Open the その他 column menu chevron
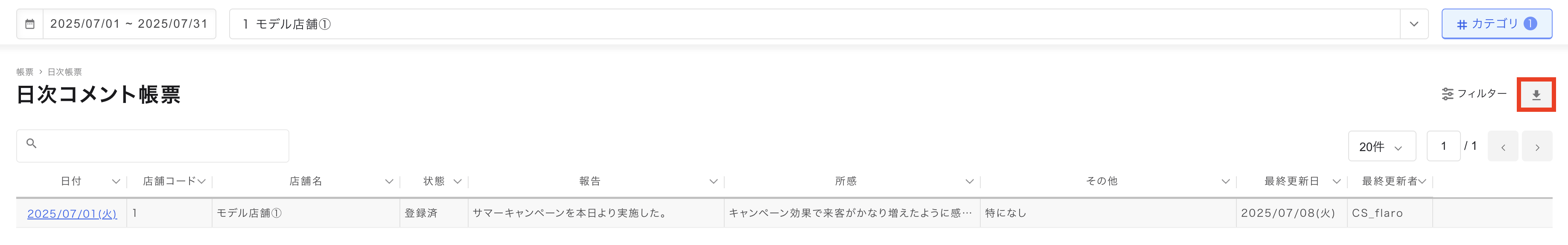 1225,182
